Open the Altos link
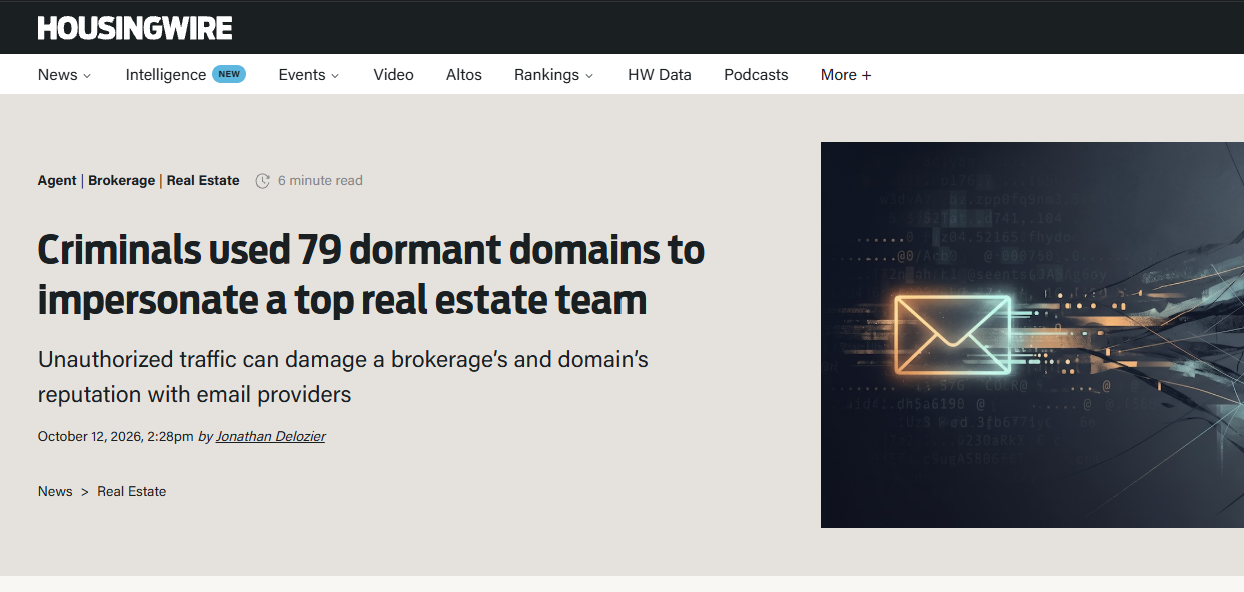This screenshot has height=592, width=1244. coord(464,75)
